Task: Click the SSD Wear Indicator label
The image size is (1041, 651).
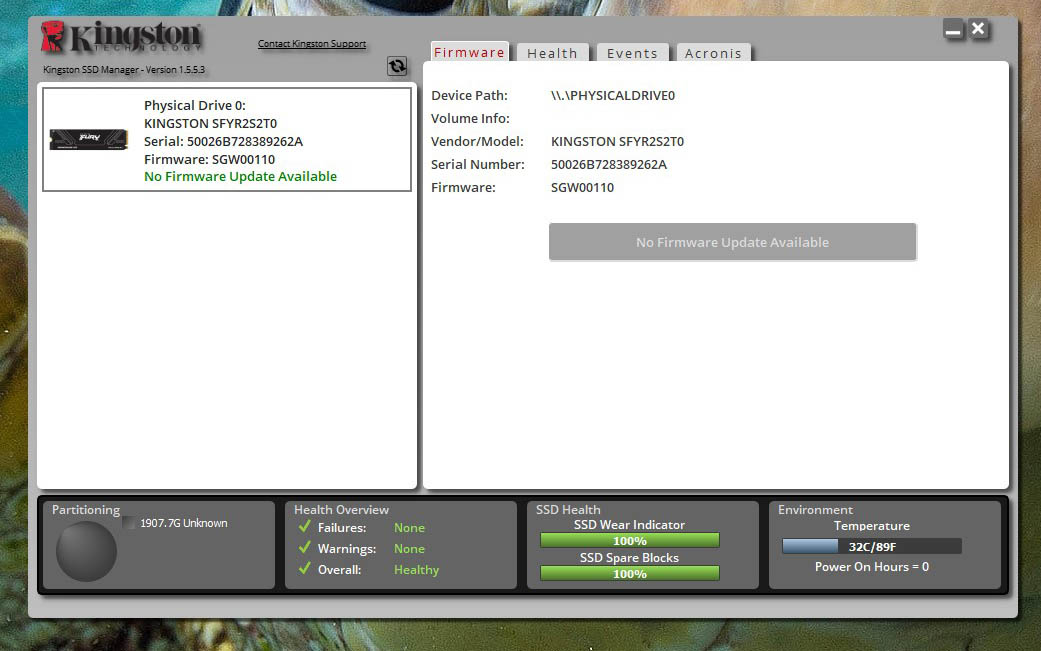Action: (629, 525)
